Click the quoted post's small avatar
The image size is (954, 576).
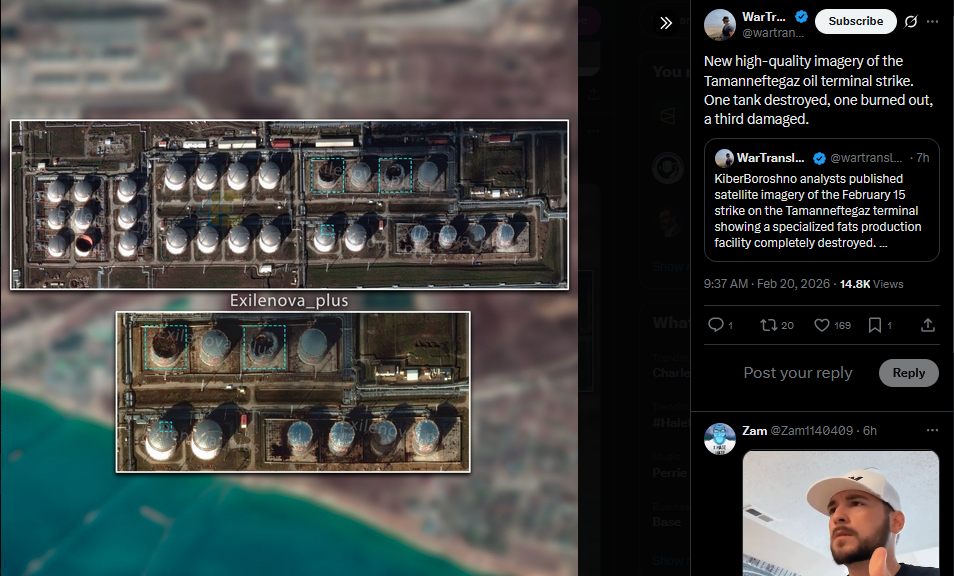pyautogui.click(x=724, y=158)
